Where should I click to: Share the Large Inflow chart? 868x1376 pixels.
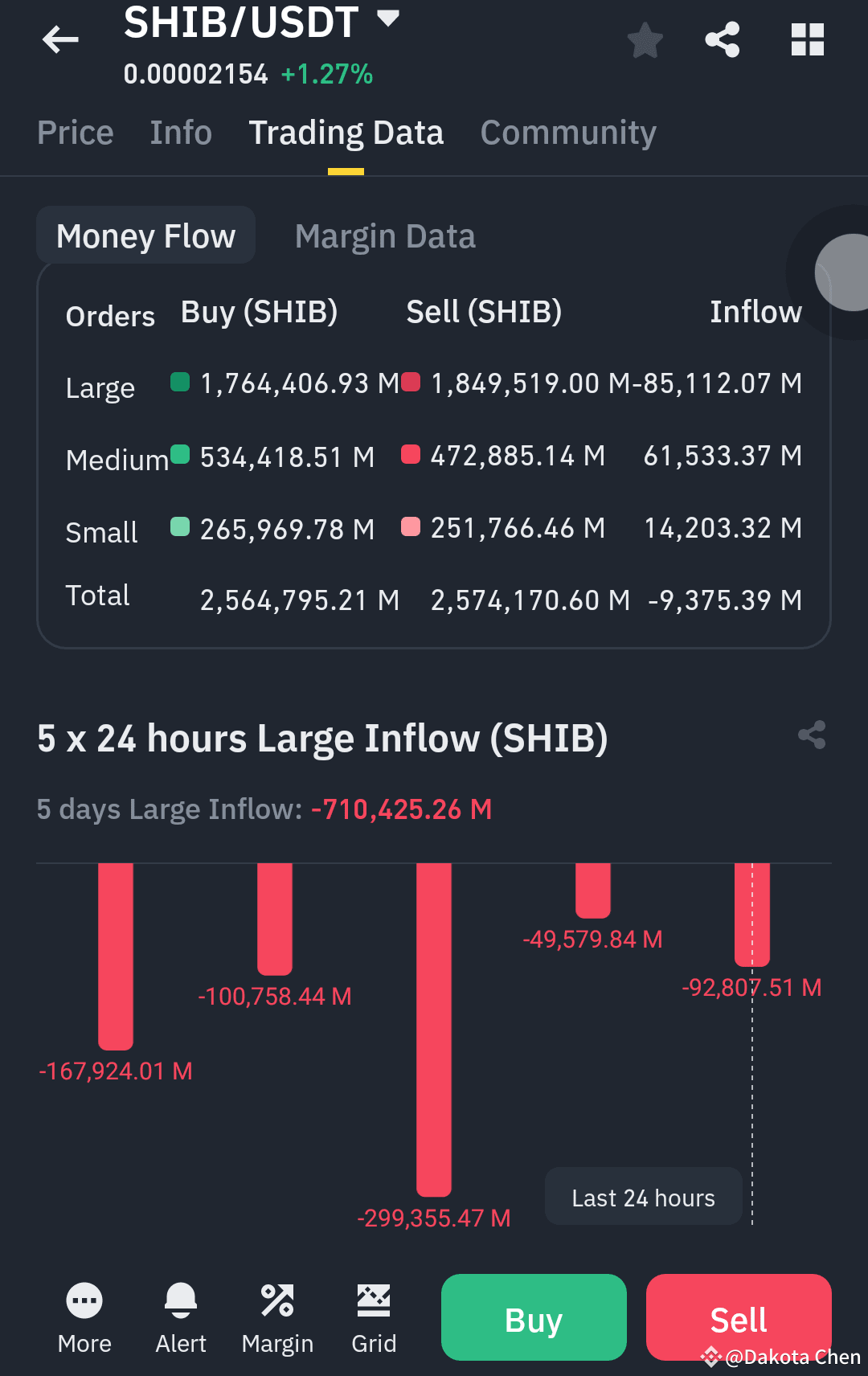click(x=812, y=735)
